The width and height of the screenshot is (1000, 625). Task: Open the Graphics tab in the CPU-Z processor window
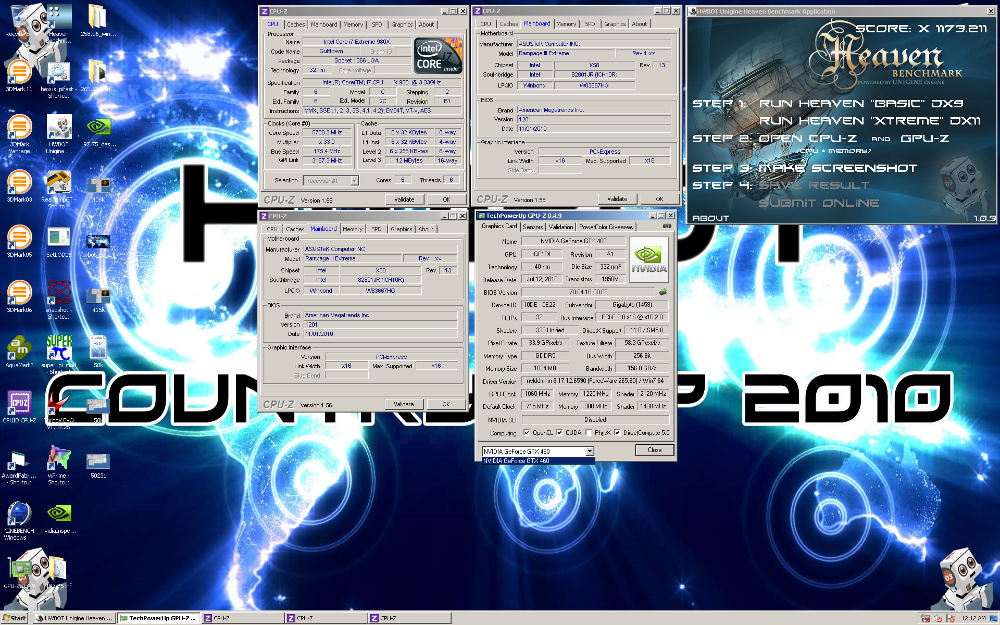[x=402, y=24]
